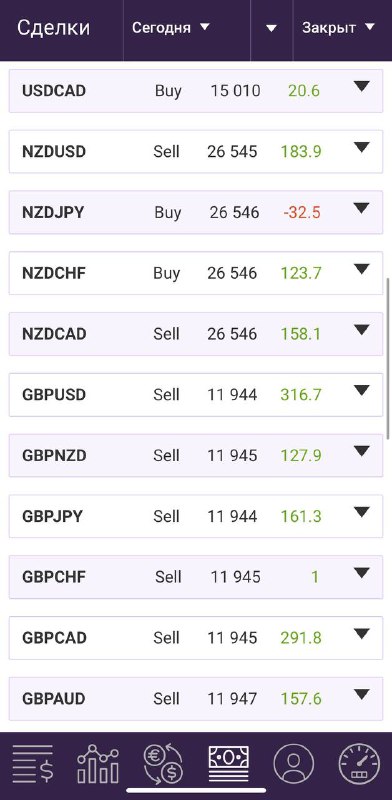Open the euro-dollar currency exchange icon
Viewport: 392px width, 800px height.
(163, 764)
